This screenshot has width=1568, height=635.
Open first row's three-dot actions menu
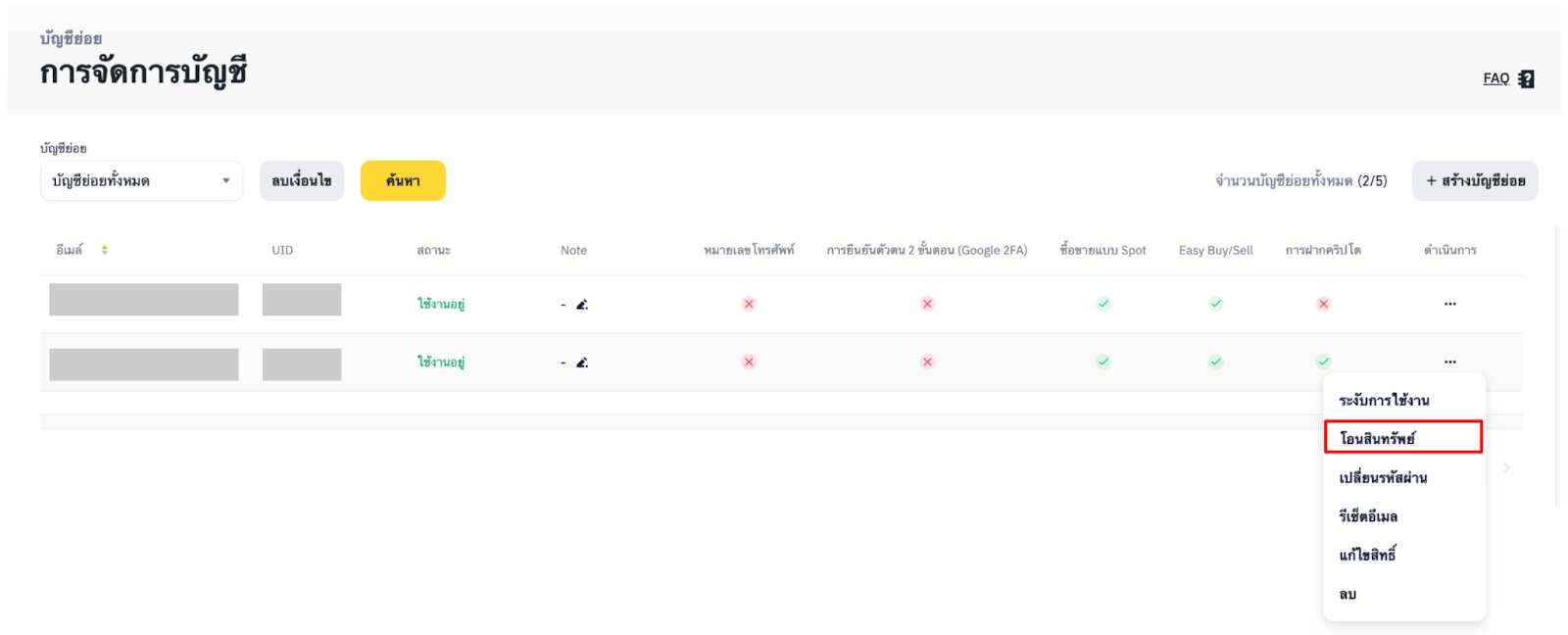[1449, 304]
